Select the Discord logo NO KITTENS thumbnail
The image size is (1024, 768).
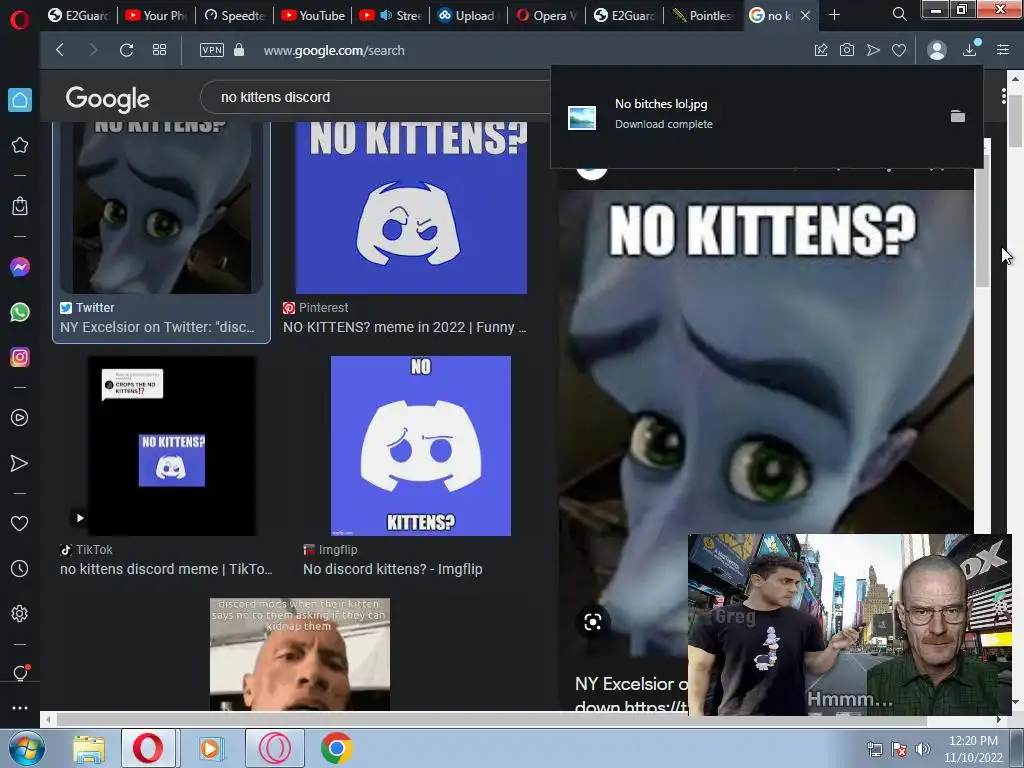(x=411, y=208)
